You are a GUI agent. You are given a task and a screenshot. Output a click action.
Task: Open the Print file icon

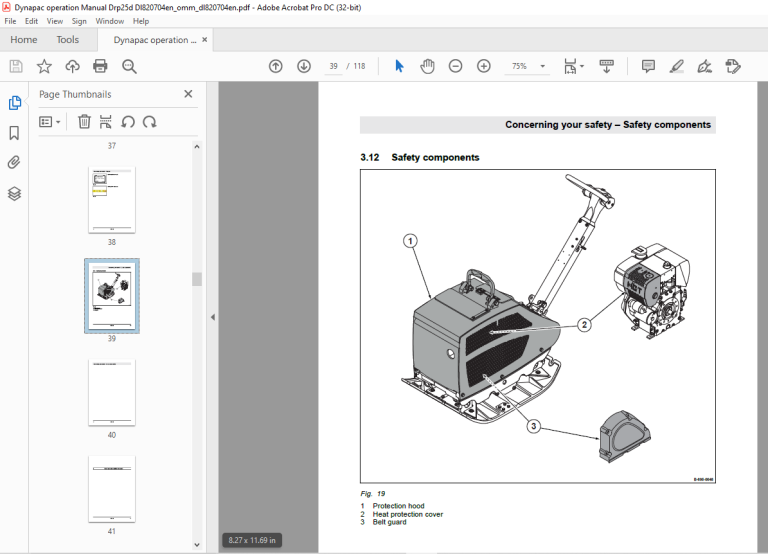coord(100,66)
